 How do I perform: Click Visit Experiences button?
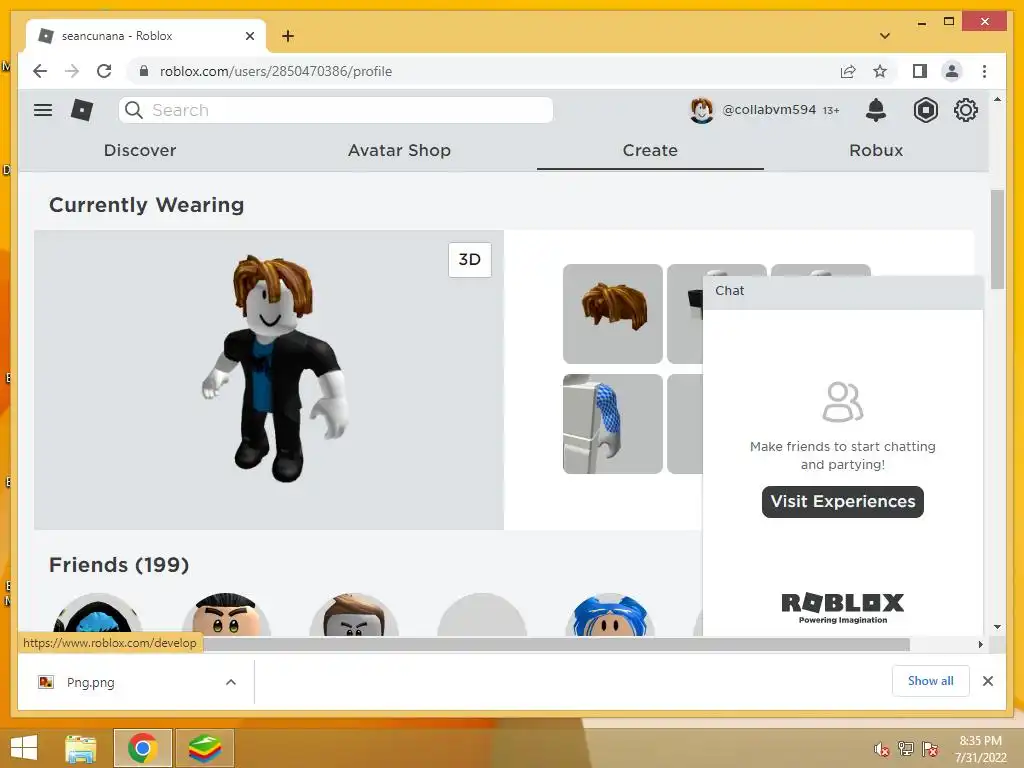842,502
